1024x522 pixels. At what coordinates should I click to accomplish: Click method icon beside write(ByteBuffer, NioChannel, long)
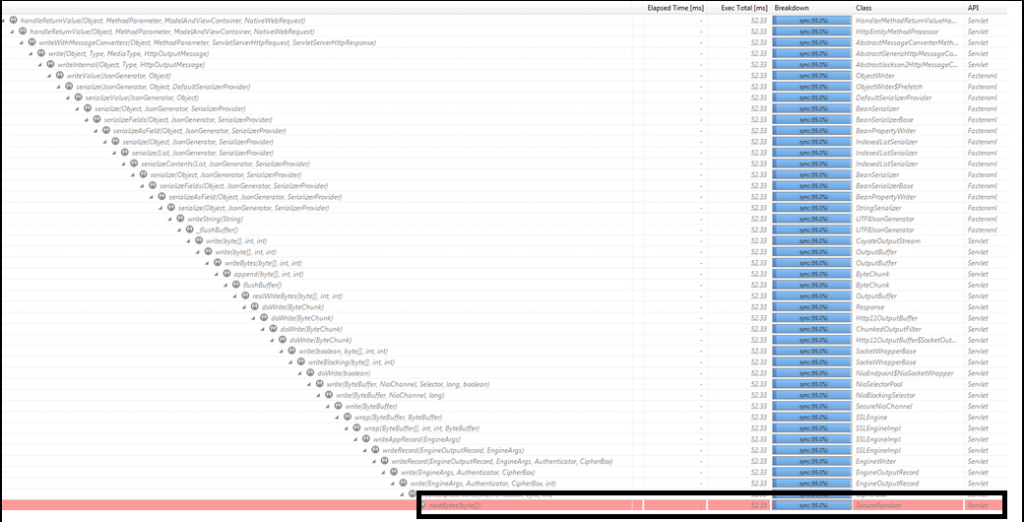point(328,395)
